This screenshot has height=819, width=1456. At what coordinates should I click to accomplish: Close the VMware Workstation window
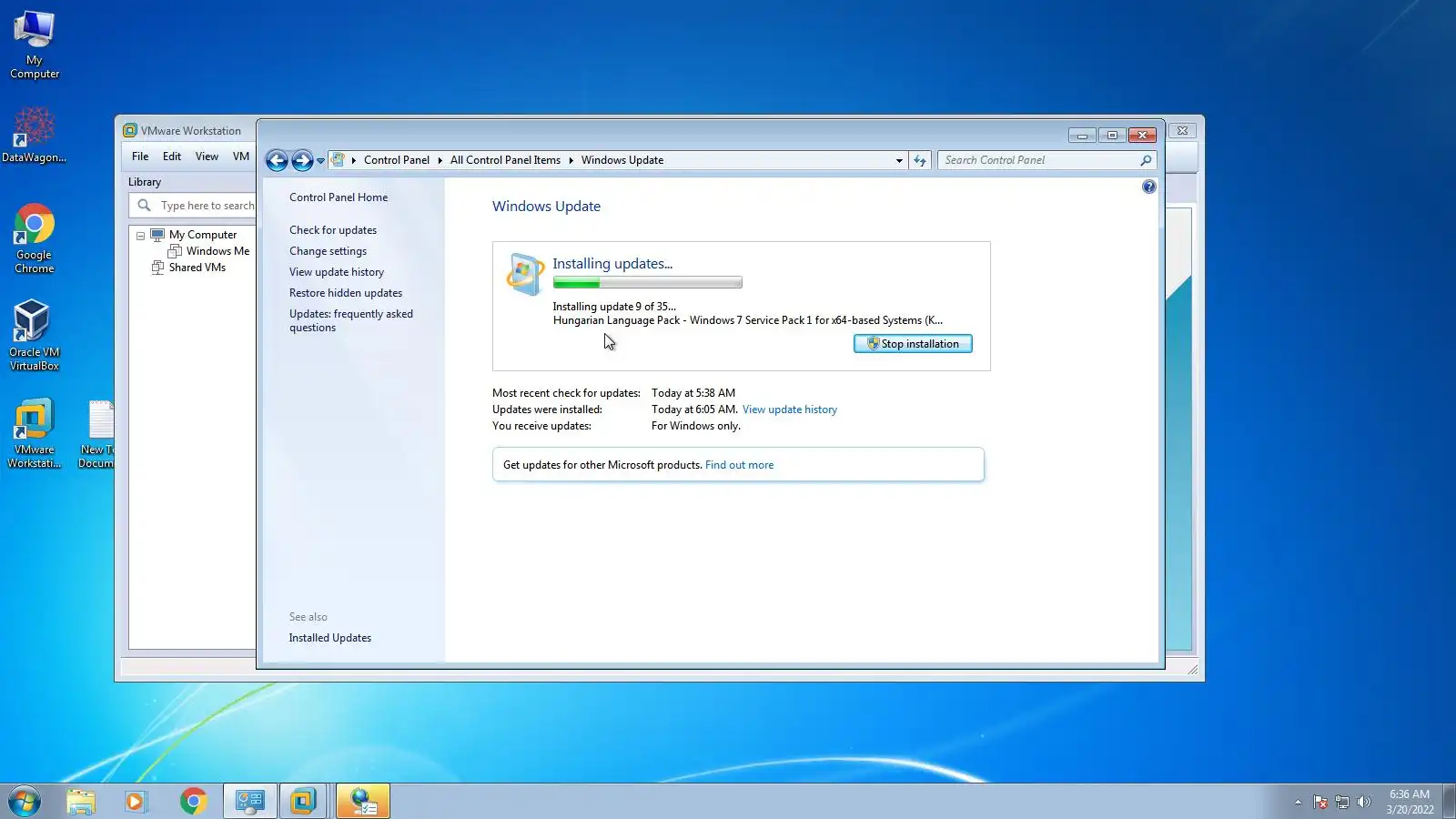click(1182, 131)
